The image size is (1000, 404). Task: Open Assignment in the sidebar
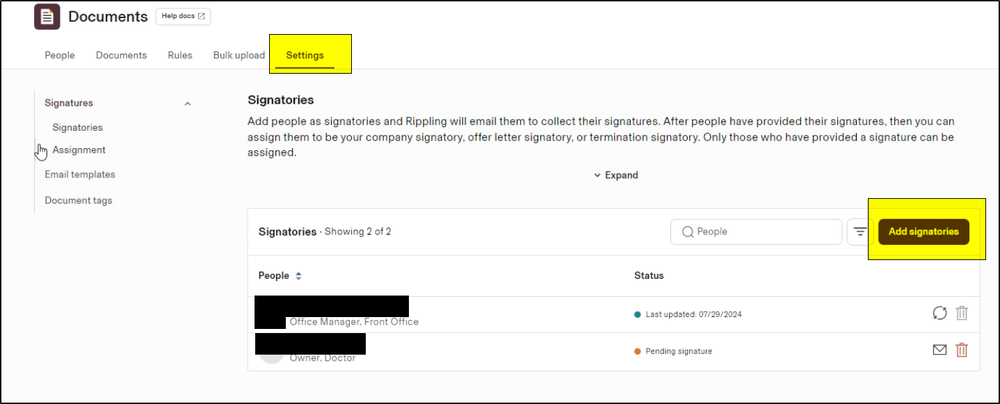[79, 150]
